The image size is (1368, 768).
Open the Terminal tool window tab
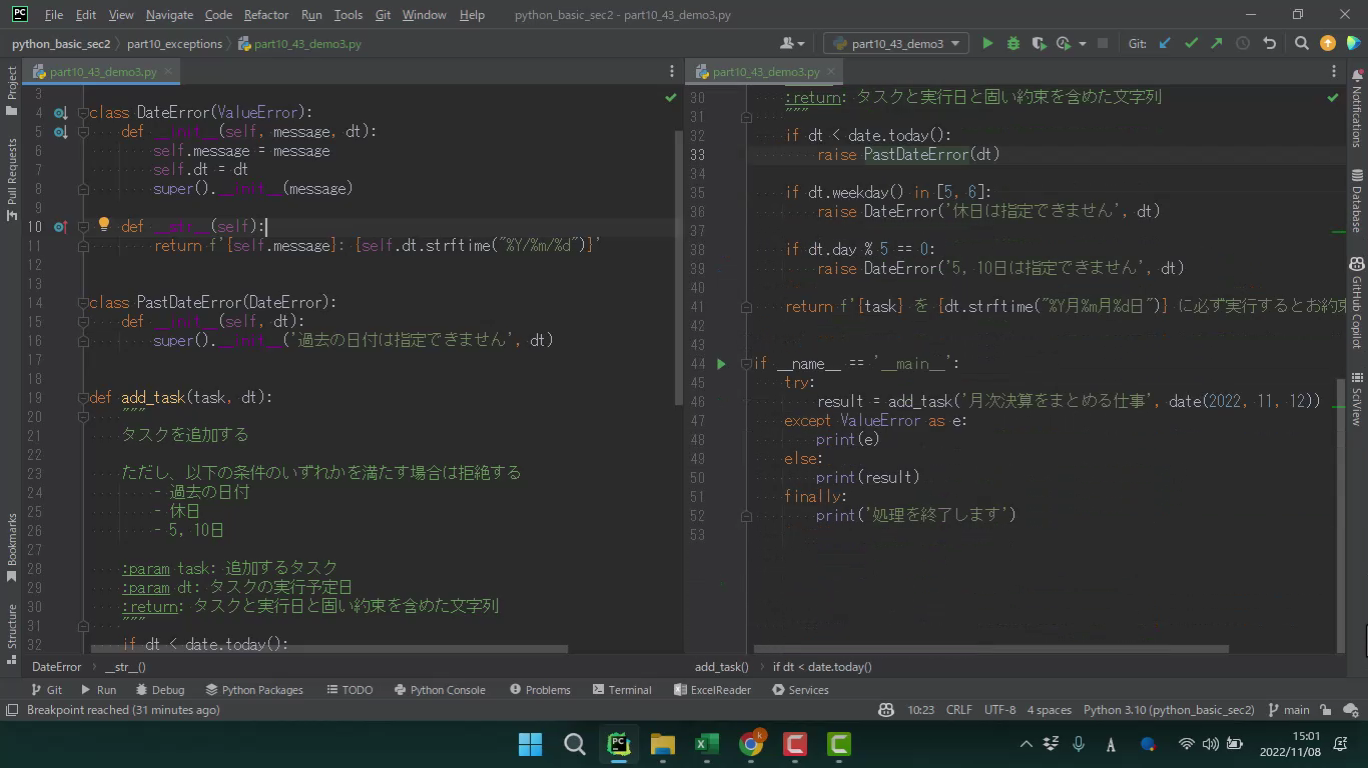pos(622,690)
